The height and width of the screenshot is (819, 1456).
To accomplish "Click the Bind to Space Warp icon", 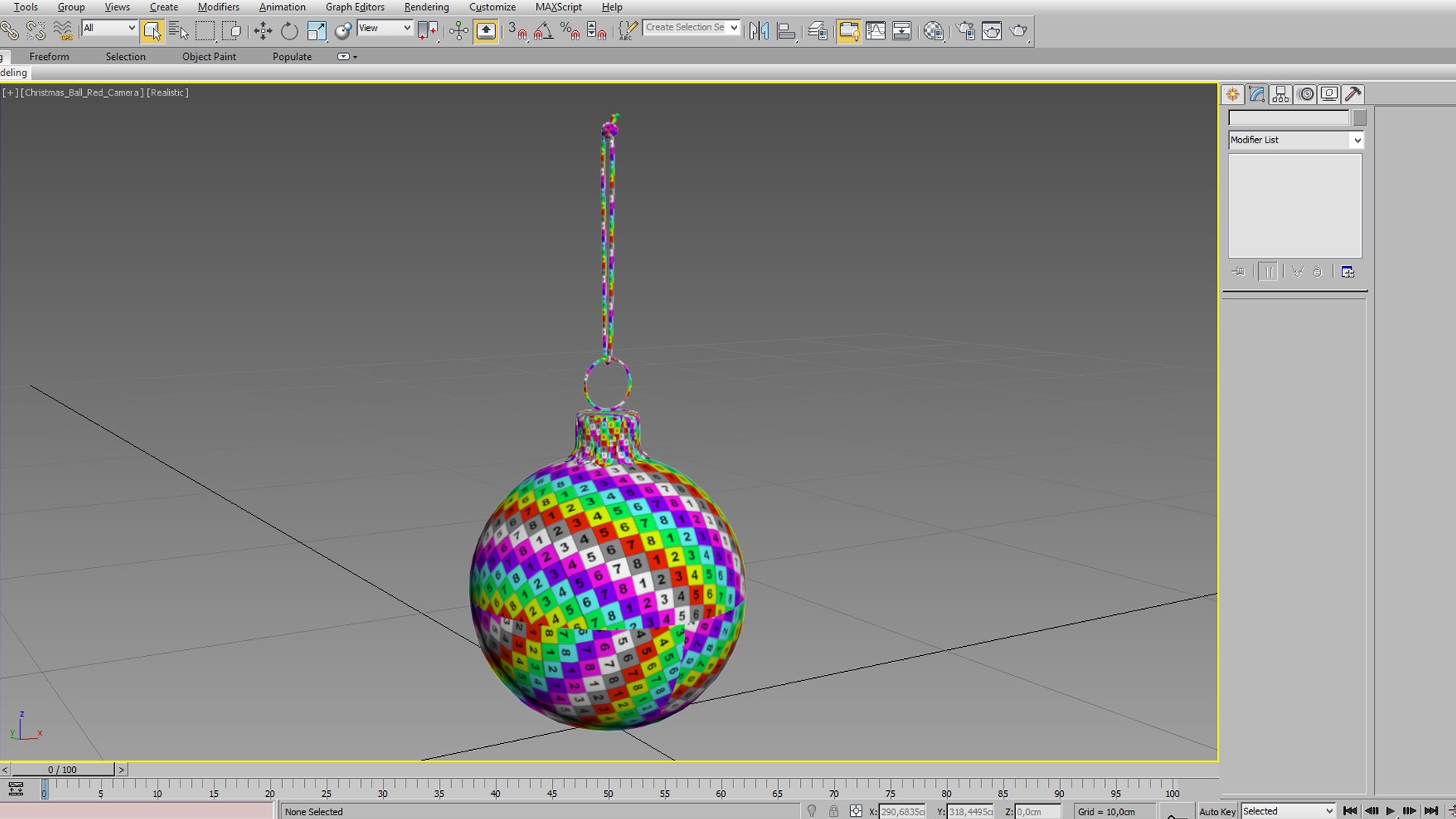I will (x=63, y=31).
